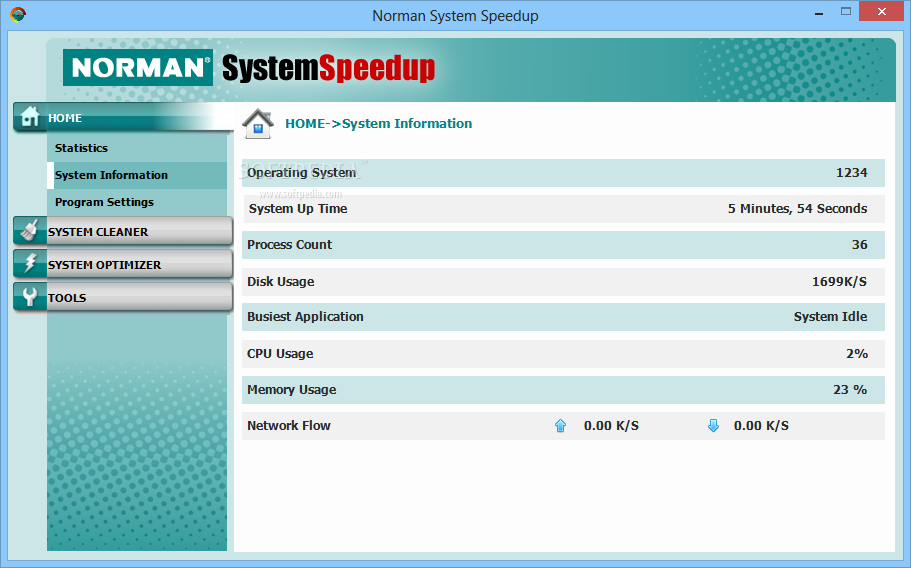Screen dimensions: 911x568
Task: Click the Busiest Application label
Action: 305,317
